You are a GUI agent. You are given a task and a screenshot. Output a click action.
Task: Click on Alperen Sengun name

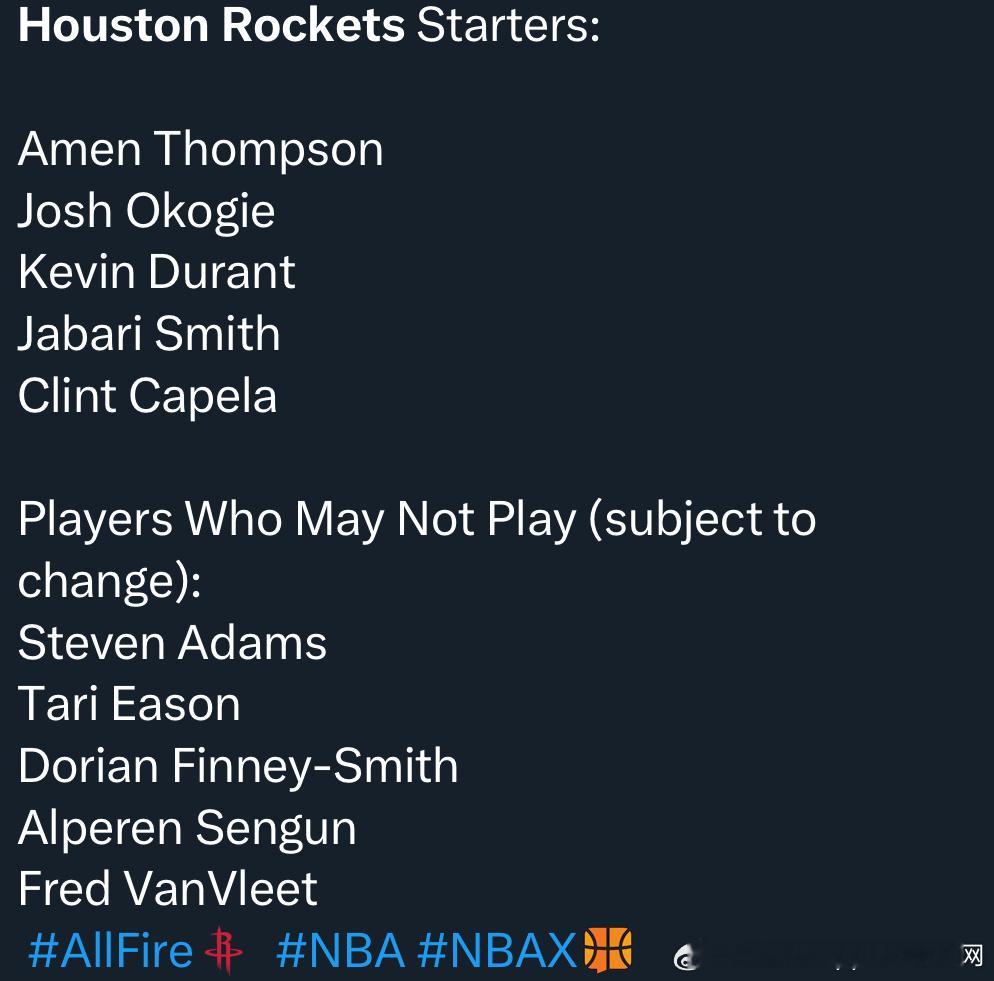(187, 828)
